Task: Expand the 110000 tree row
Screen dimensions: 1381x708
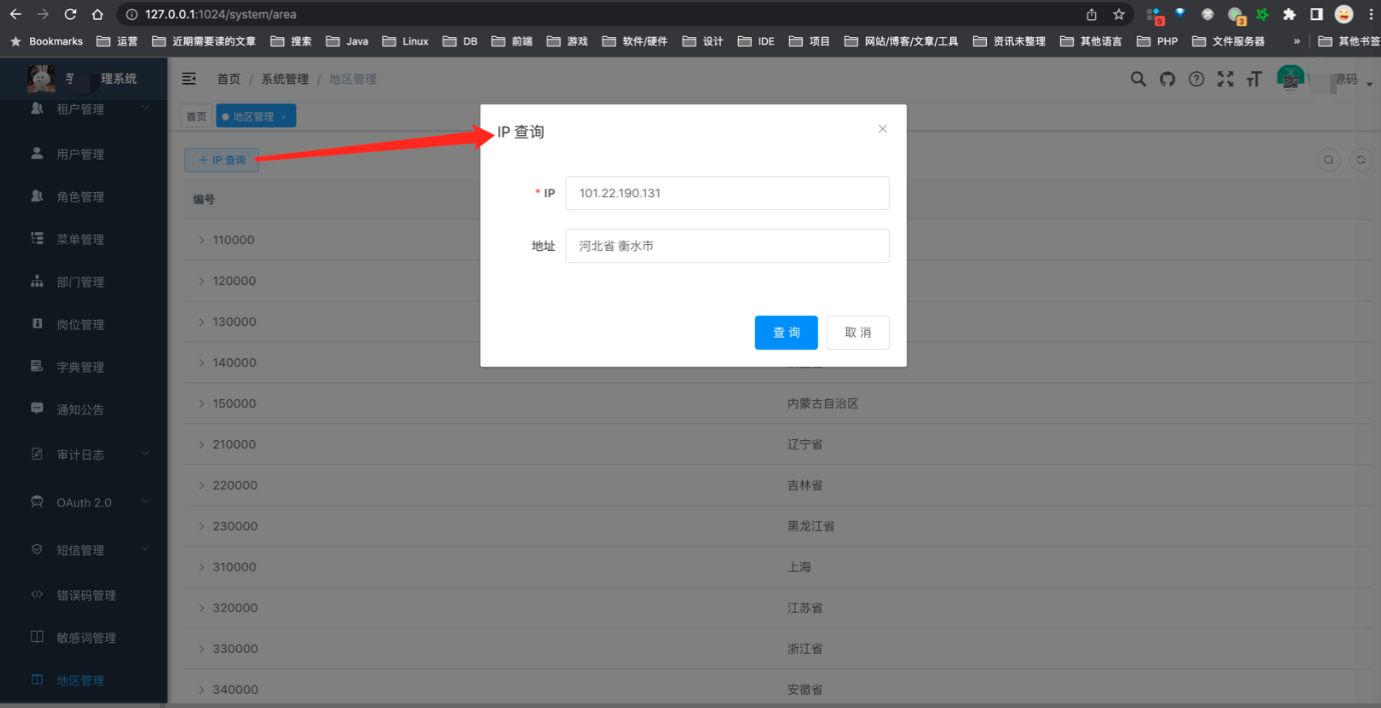Action: pos(201,240)
